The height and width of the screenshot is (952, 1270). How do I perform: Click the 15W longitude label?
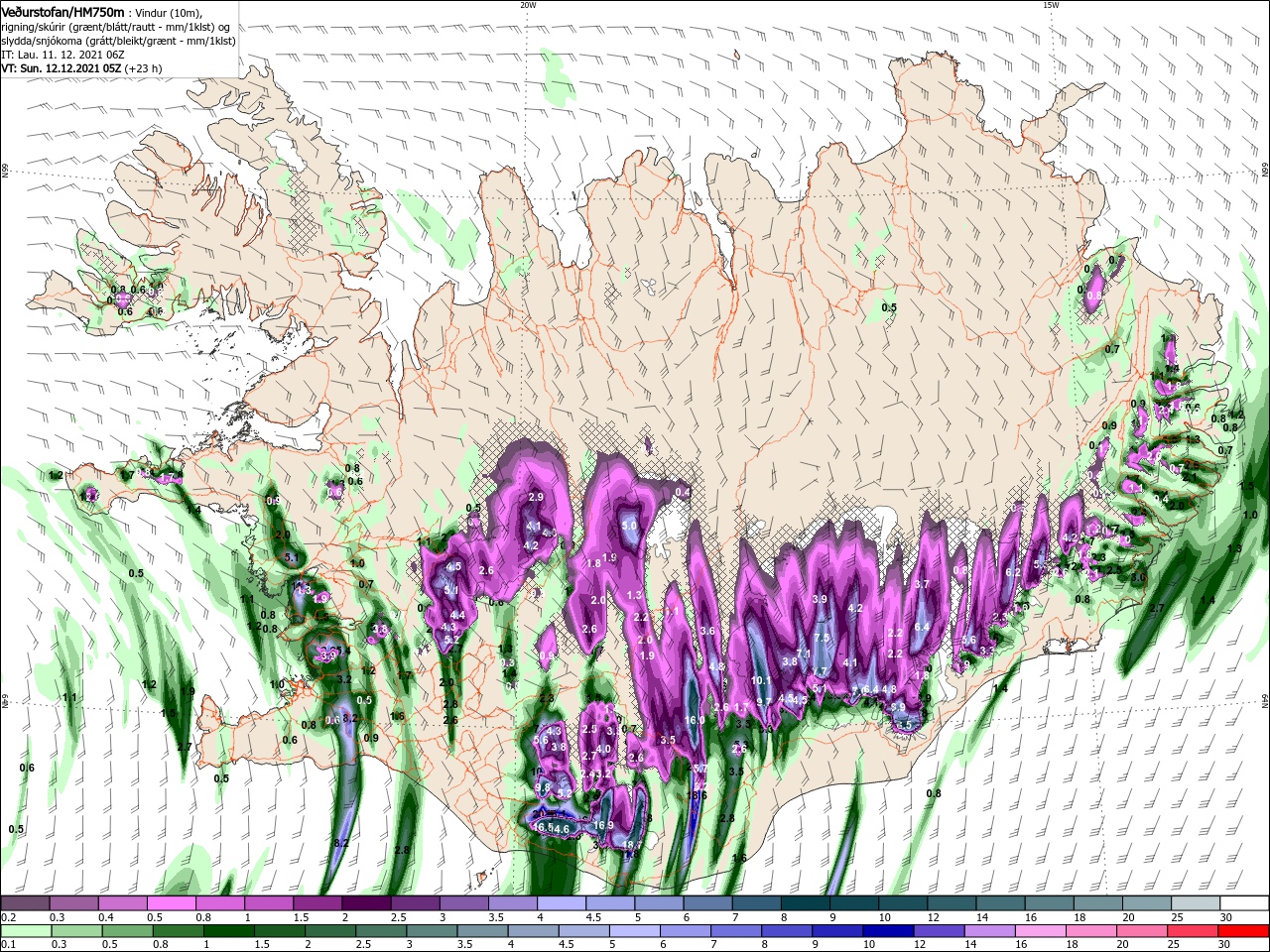click(x=1051, y=5)
